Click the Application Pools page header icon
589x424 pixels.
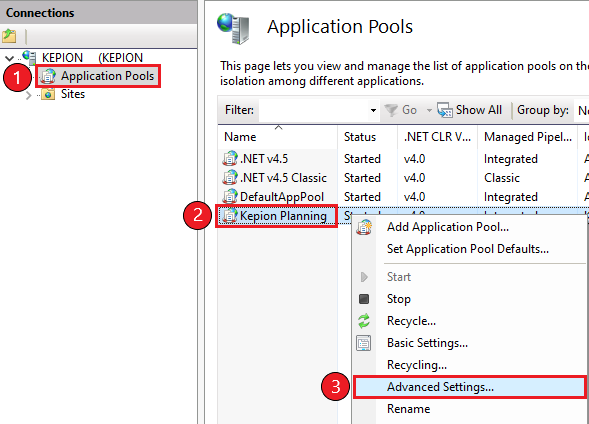point(233,29)
